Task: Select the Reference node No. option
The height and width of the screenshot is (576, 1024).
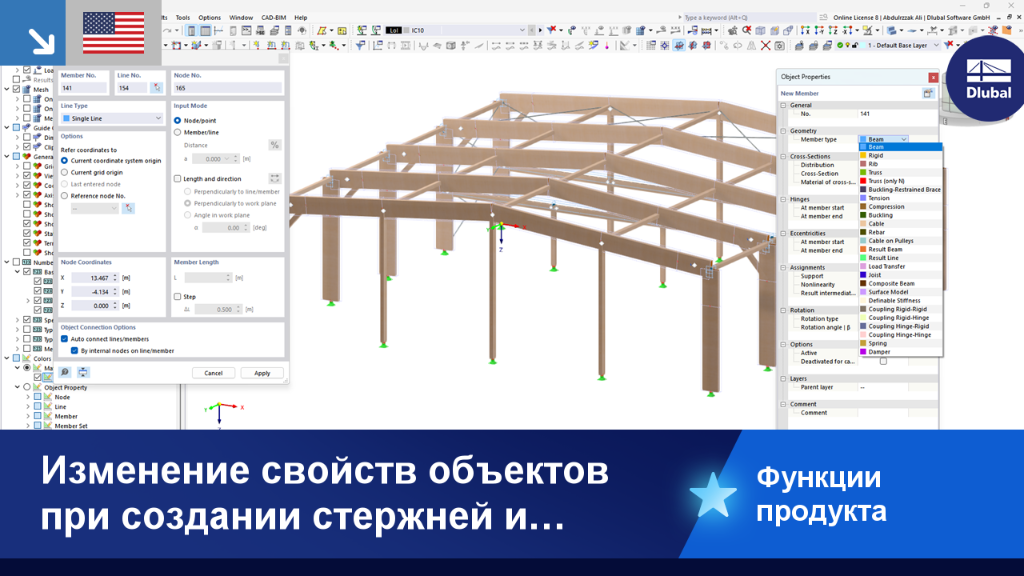Action: click(65, 196)
